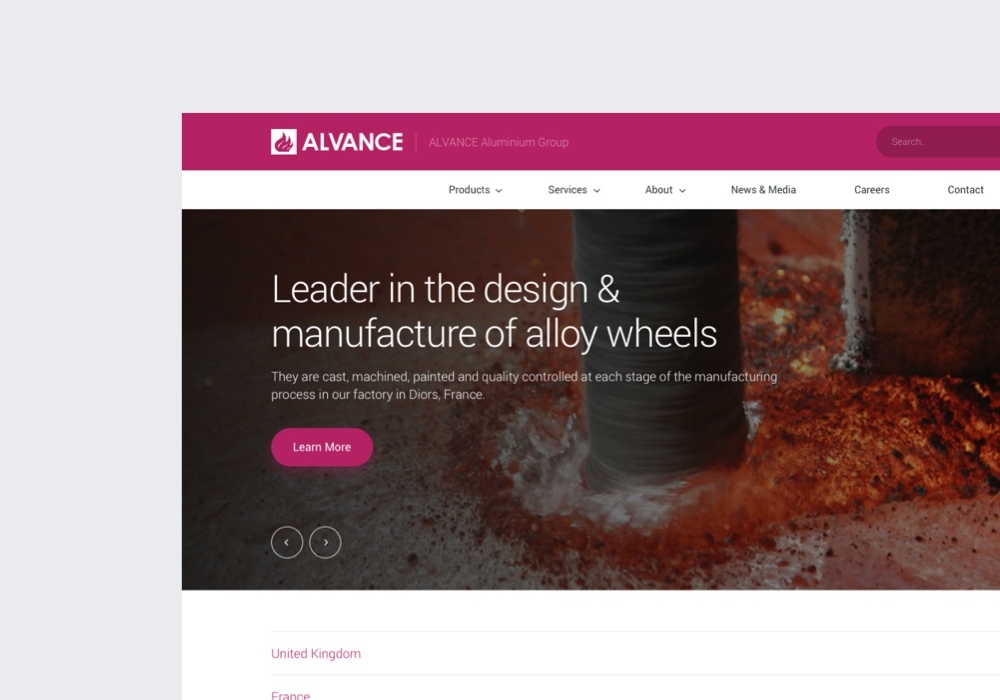Open the Products menu item
1000x700 pixels.
pyautogui.click(x=469, y=190)
